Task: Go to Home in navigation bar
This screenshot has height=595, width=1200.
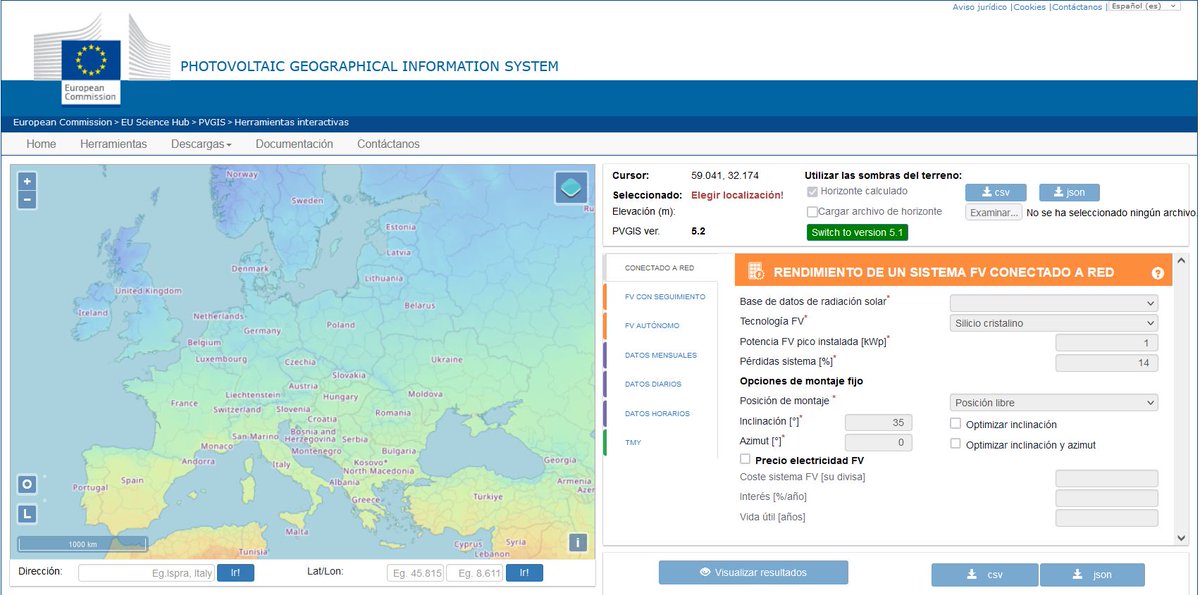Action: [41, 144]
